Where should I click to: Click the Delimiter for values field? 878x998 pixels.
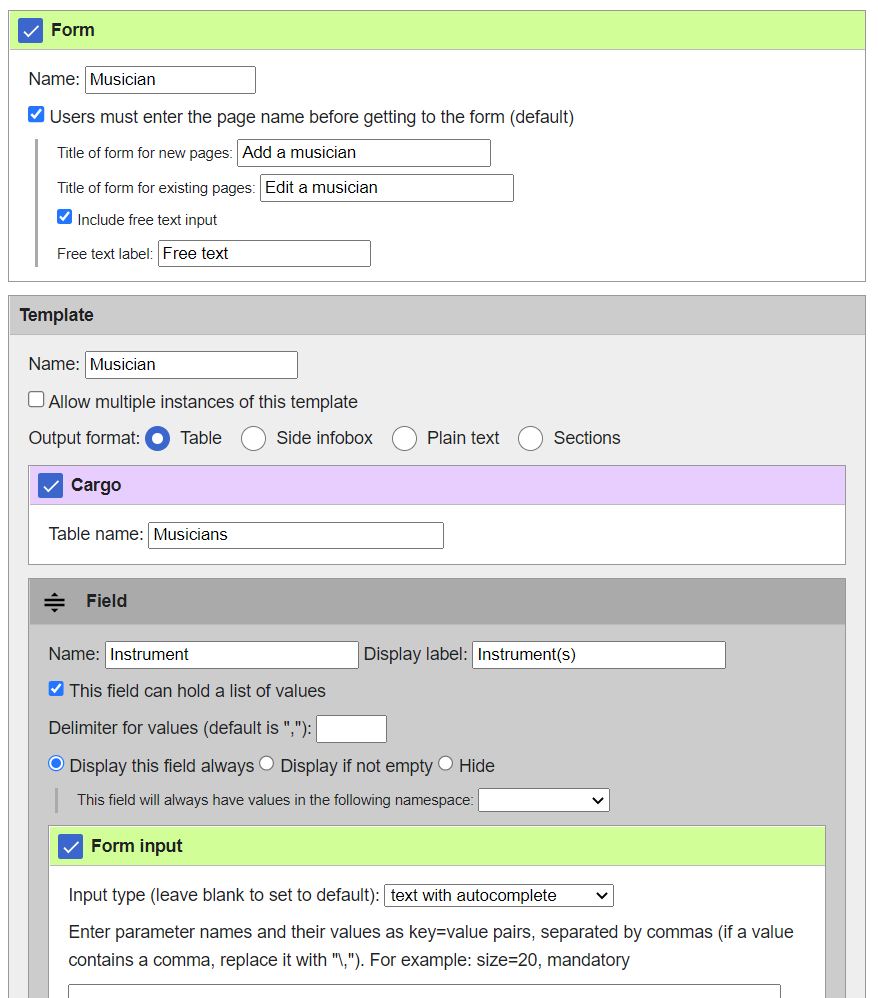pyautogui.click(x=351, y=729)
